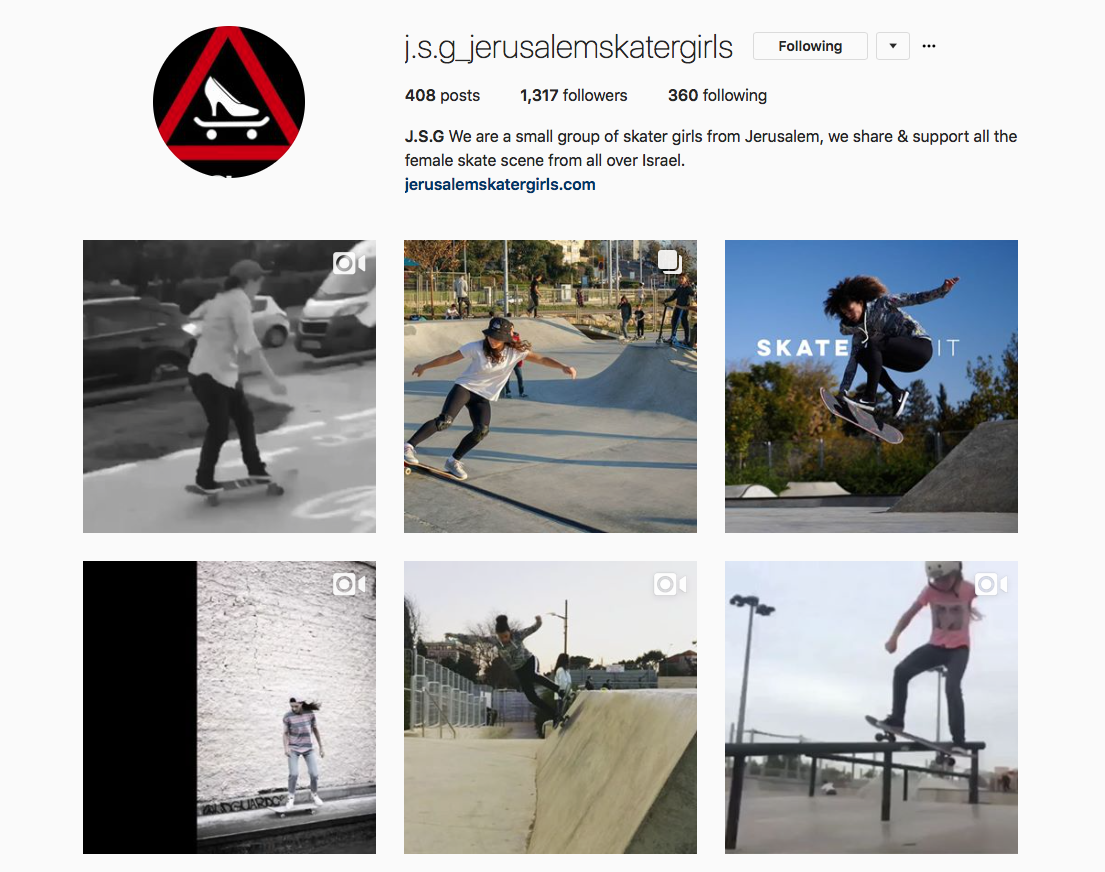Toggle the Following button
1105x872 pixels.
click(x=810, y=46)
